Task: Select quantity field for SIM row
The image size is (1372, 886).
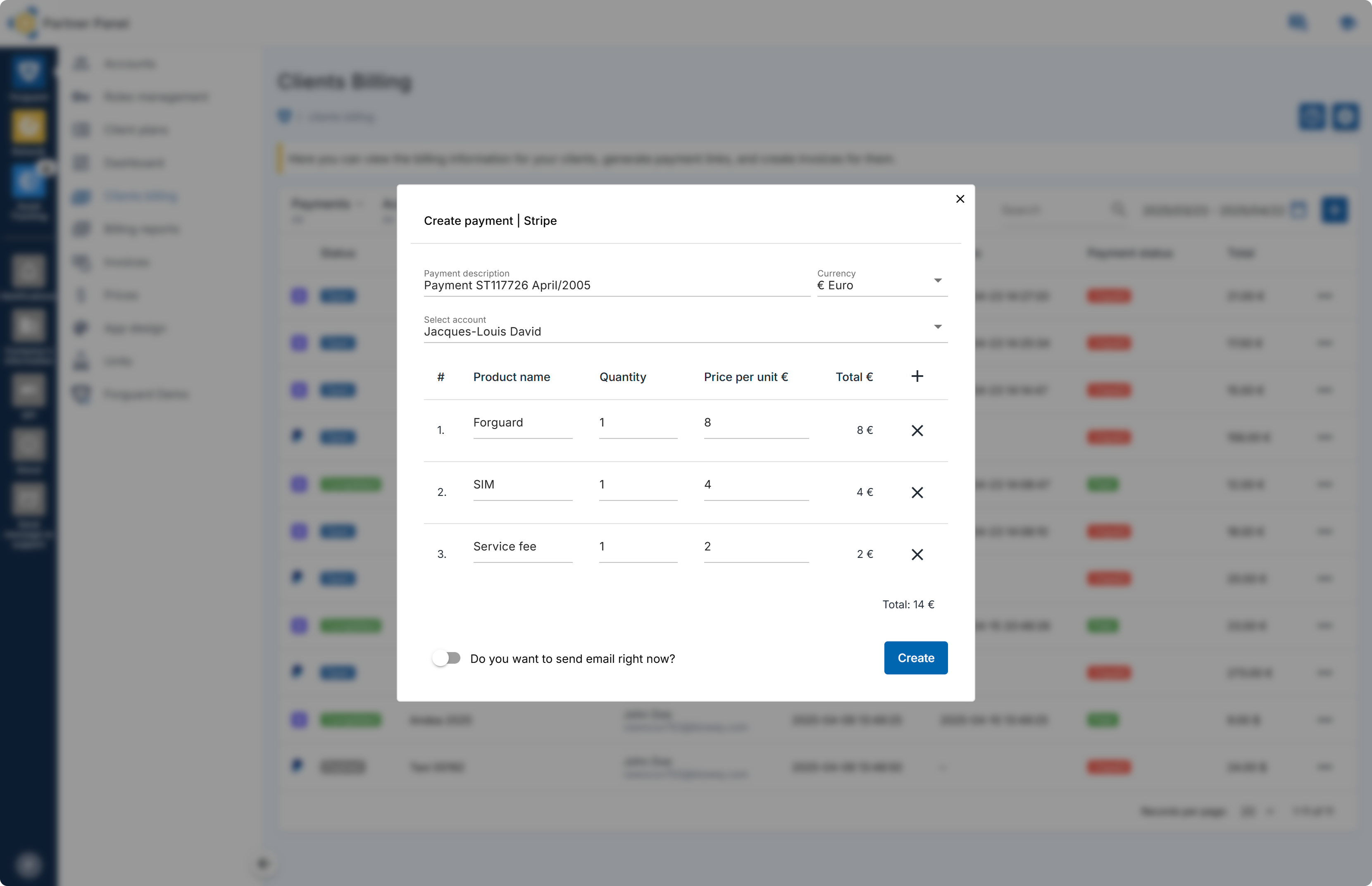Action: point(637,485)
